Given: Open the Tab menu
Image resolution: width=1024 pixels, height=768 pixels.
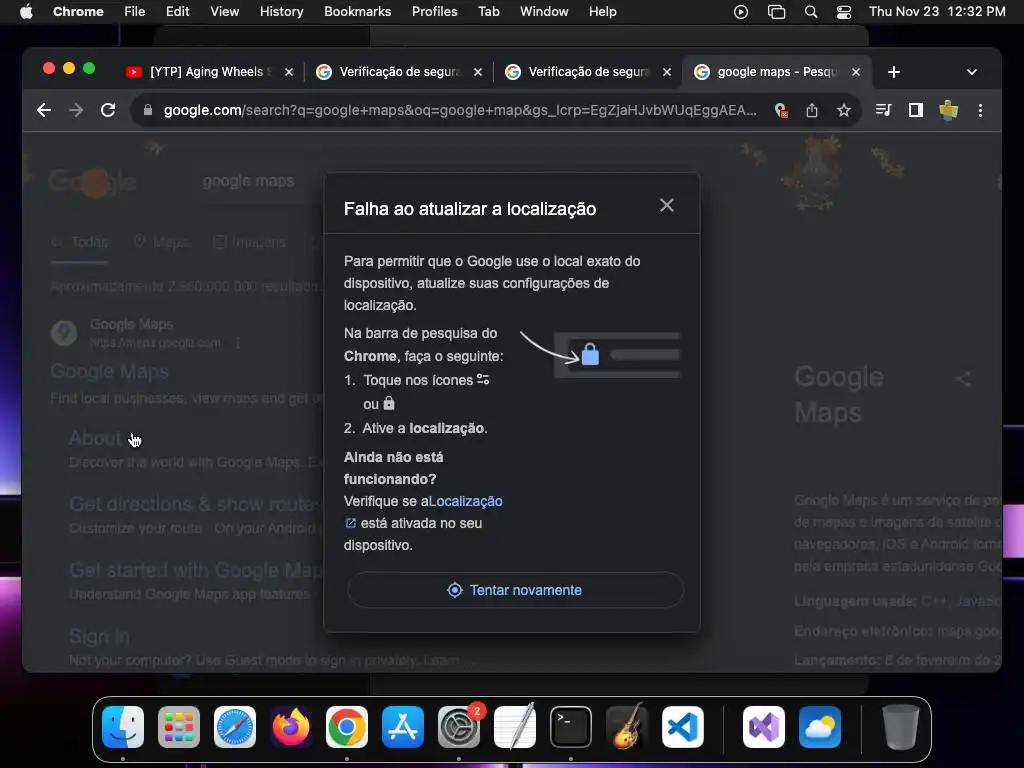Looking at the screenshot, I should tap(488, 12).
